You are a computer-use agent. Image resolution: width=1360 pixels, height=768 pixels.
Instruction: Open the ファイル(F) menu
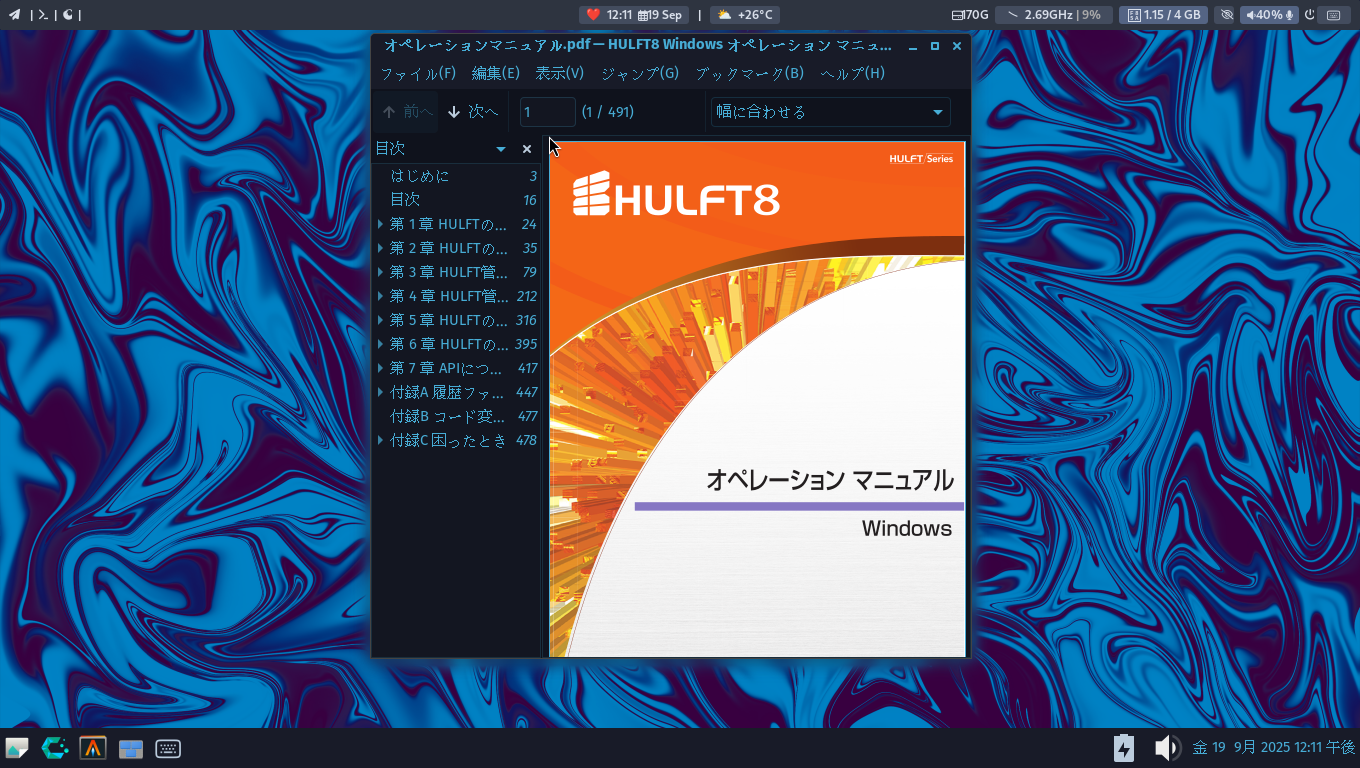click(418, 73)
